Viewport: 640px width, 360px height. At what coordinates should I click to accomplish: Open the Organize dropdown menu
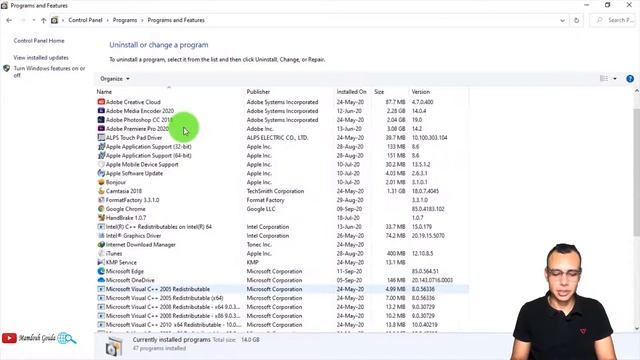pyautogui.click(x=115, y=79)
